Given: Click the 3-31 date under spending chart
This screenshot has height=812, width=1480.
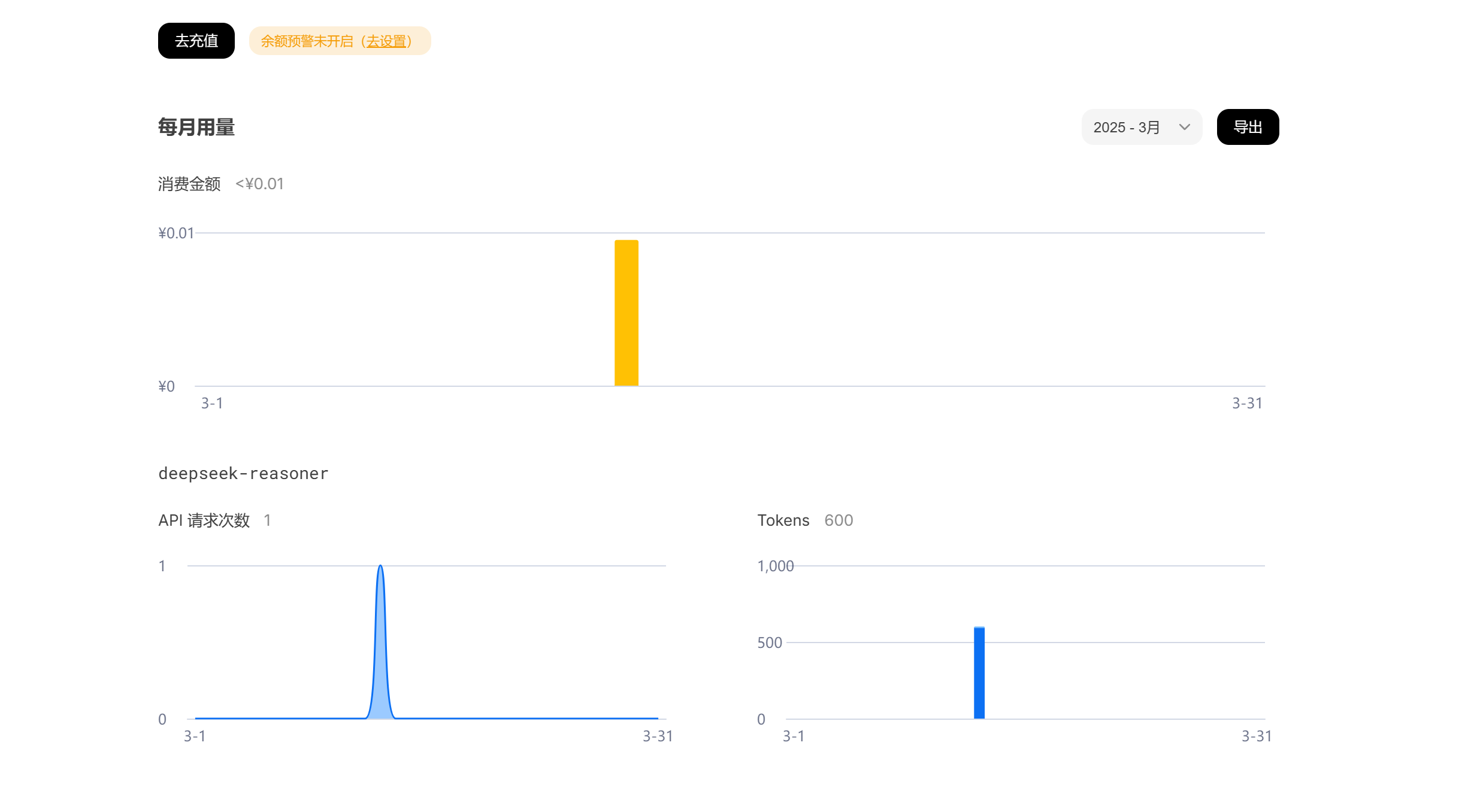Looking at the screenshot, I should [x=1246, y=404].
